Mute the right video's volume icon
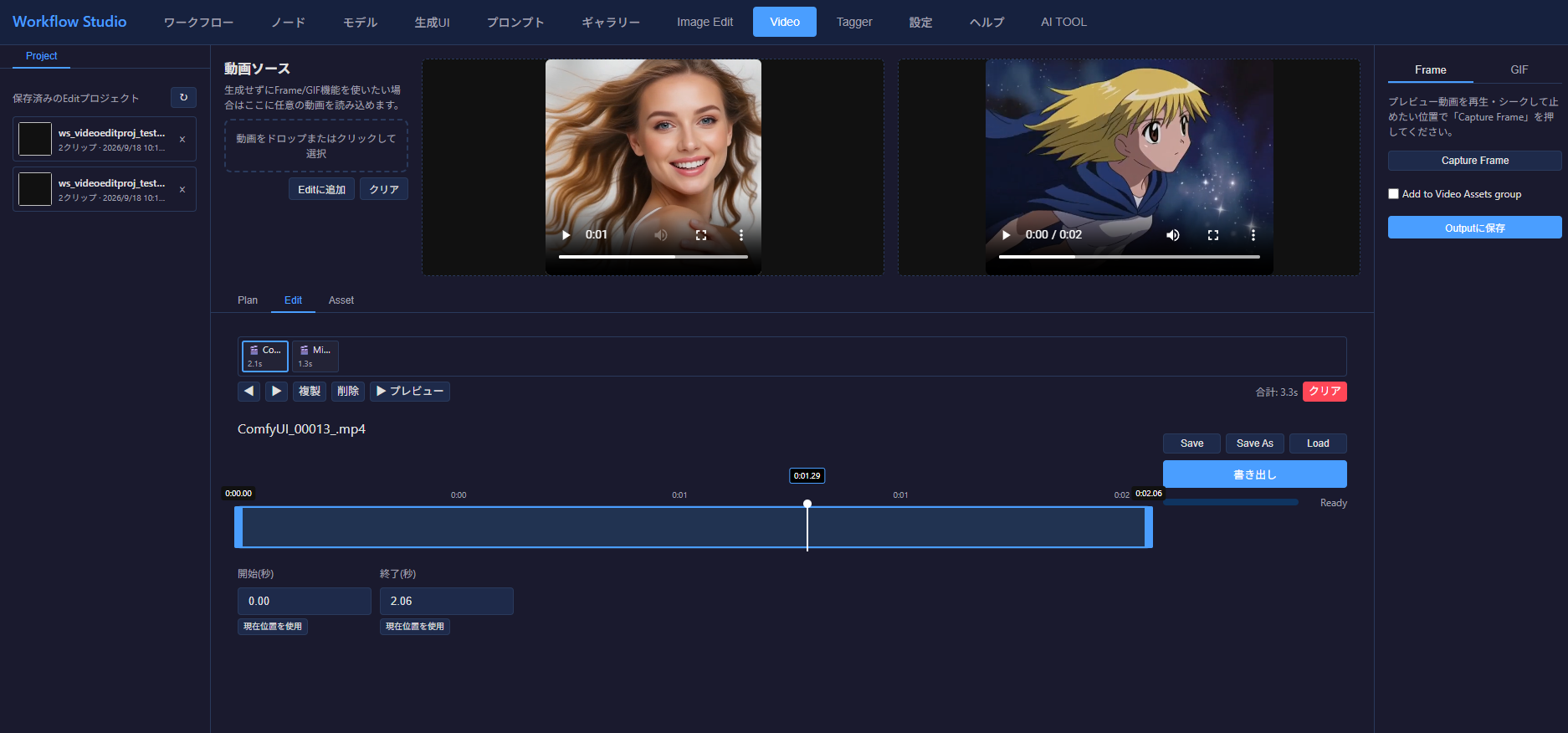Viewport: 1568px width, 733px height. 1173,235
